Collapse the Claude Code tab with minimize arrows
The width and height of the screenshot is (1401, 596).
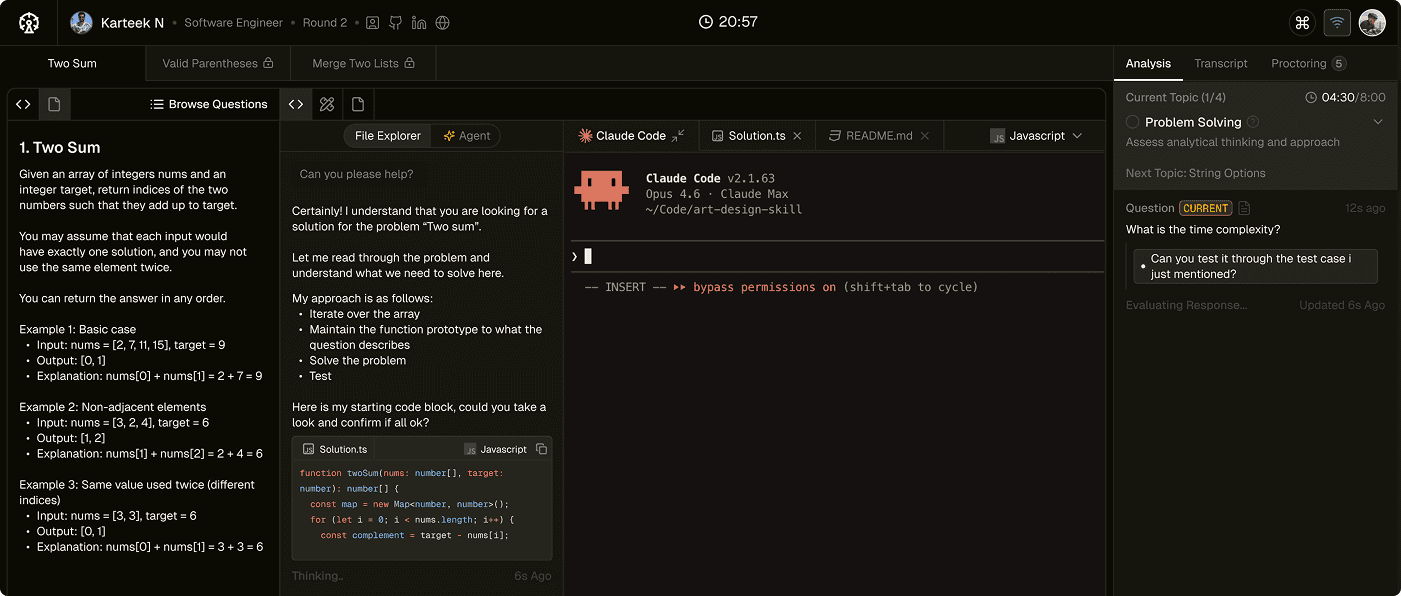pyautogui.click(x=678, y=136)
